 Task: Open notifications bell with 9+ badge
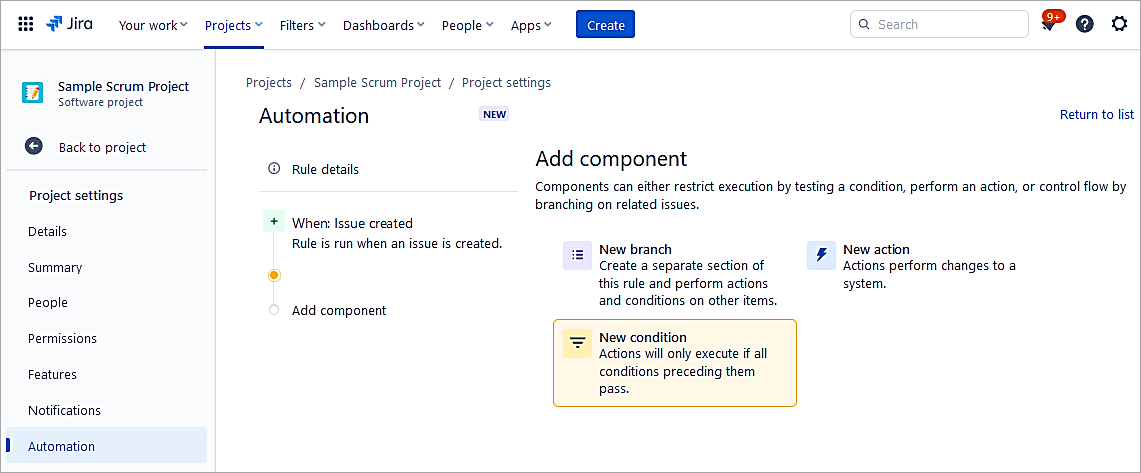point(1049,25)
